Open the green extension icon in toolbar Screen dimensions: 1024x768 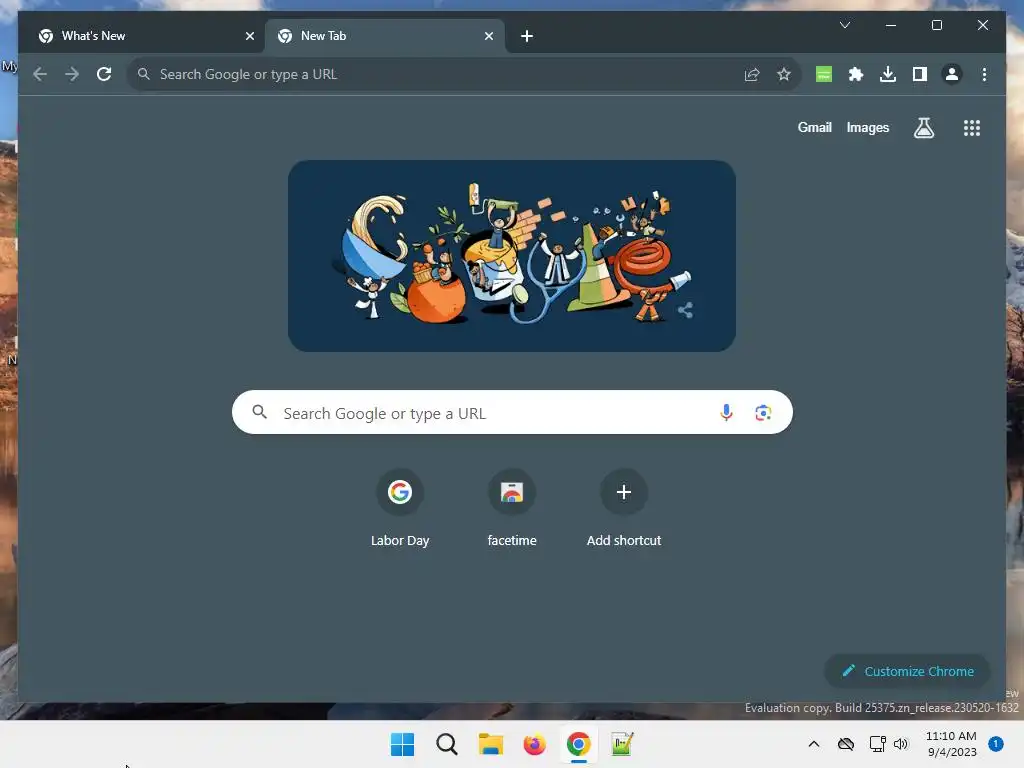point(824,74)
